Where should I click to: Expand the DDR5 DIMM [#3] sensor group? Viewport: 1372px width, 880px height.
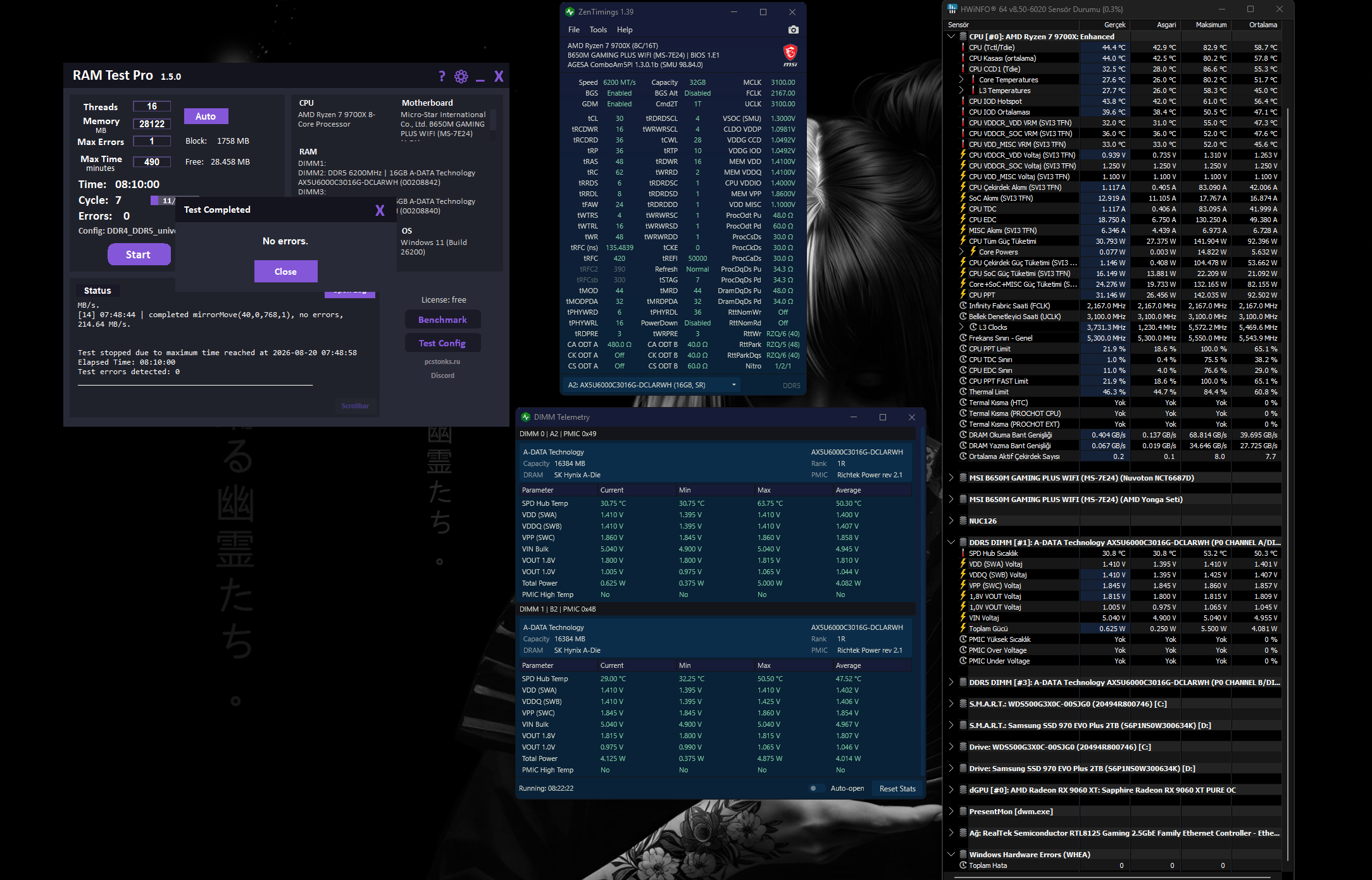(x=951, y=682)
